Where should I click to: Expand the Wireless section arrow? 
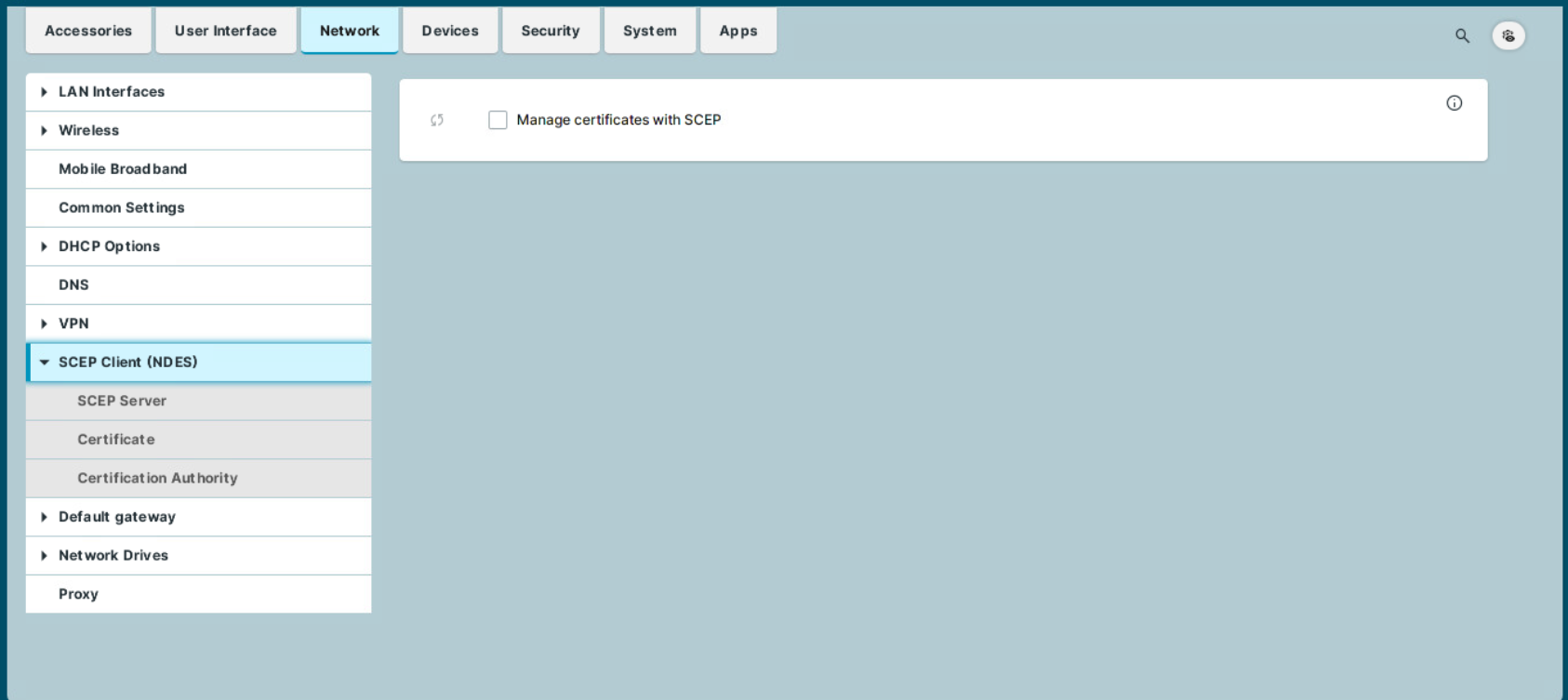44,131
